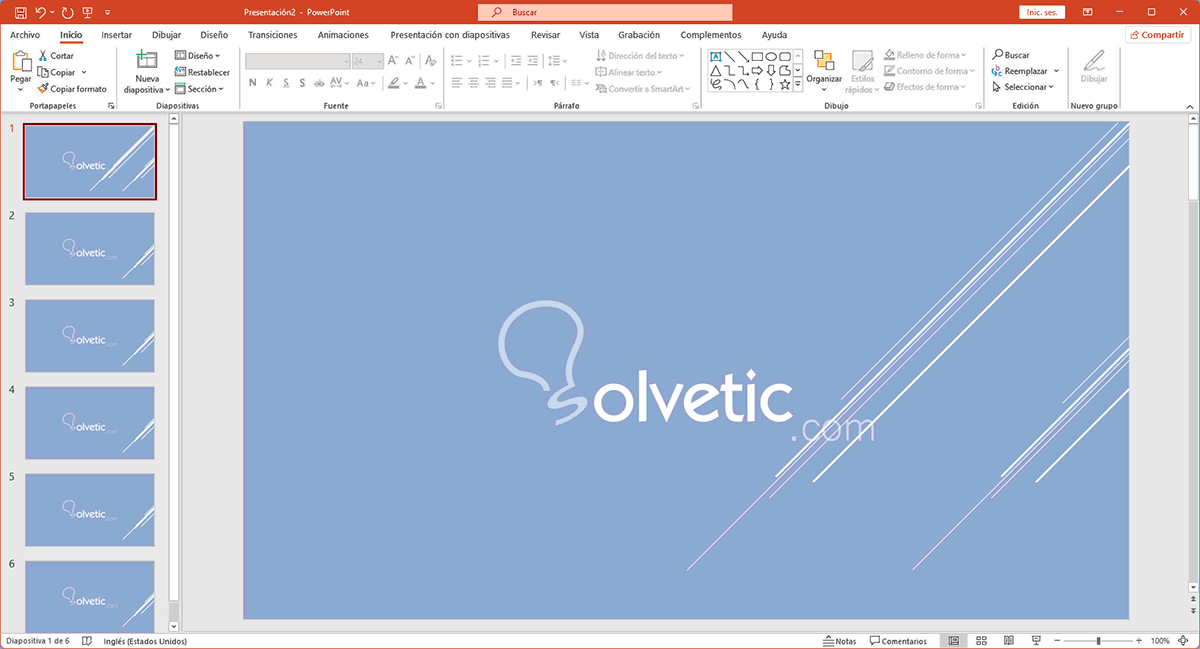Toggle italic formatting K
Viewport: 1200px width, 649px height.
click(269, 82)
